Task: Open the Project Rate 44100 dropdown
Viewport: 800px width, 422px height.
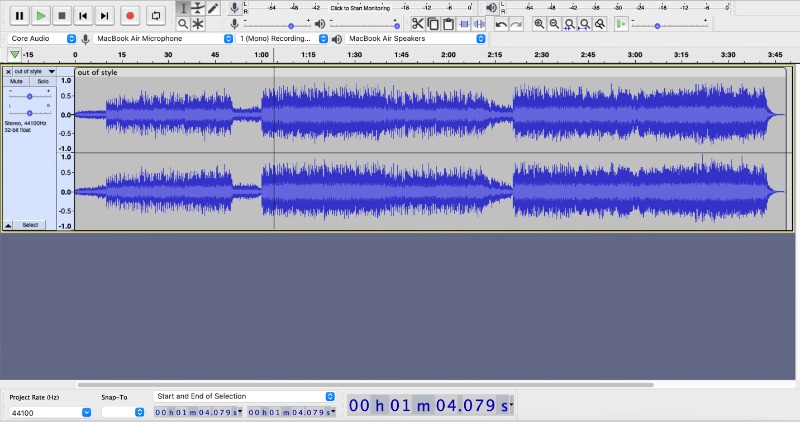Action: [51, 412]
